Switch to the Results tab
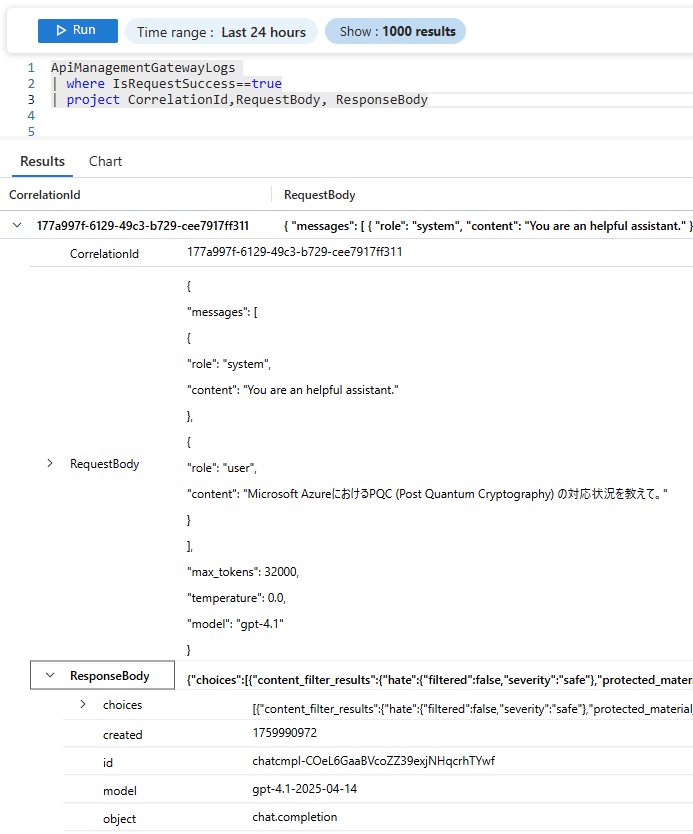 pyautogui.click(x=42, y=161)
